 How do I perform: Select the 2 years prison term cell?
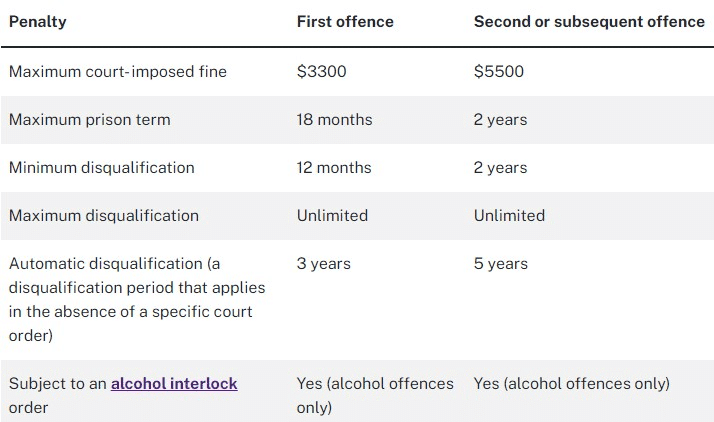(x=500, y=120)
